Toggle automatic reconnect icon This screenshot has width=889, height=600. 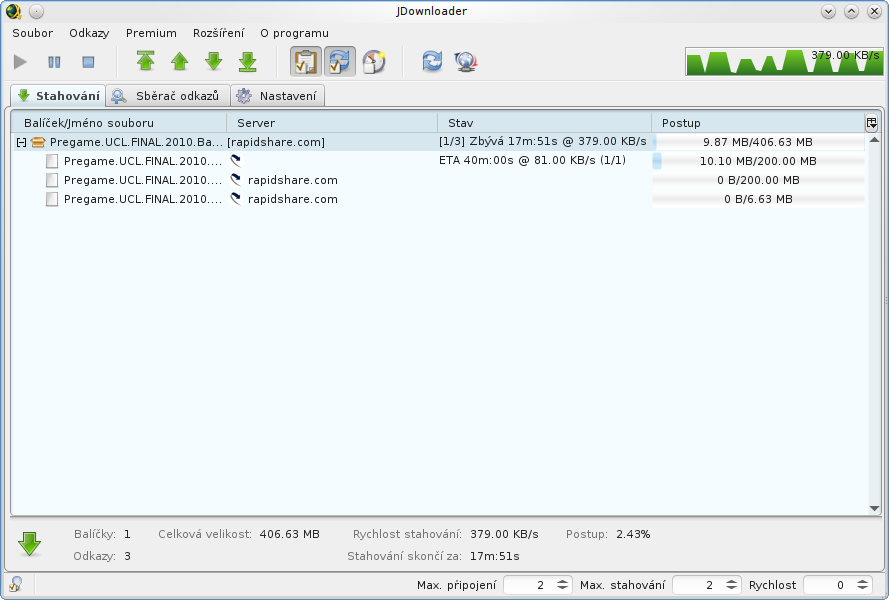click(340, 61)
